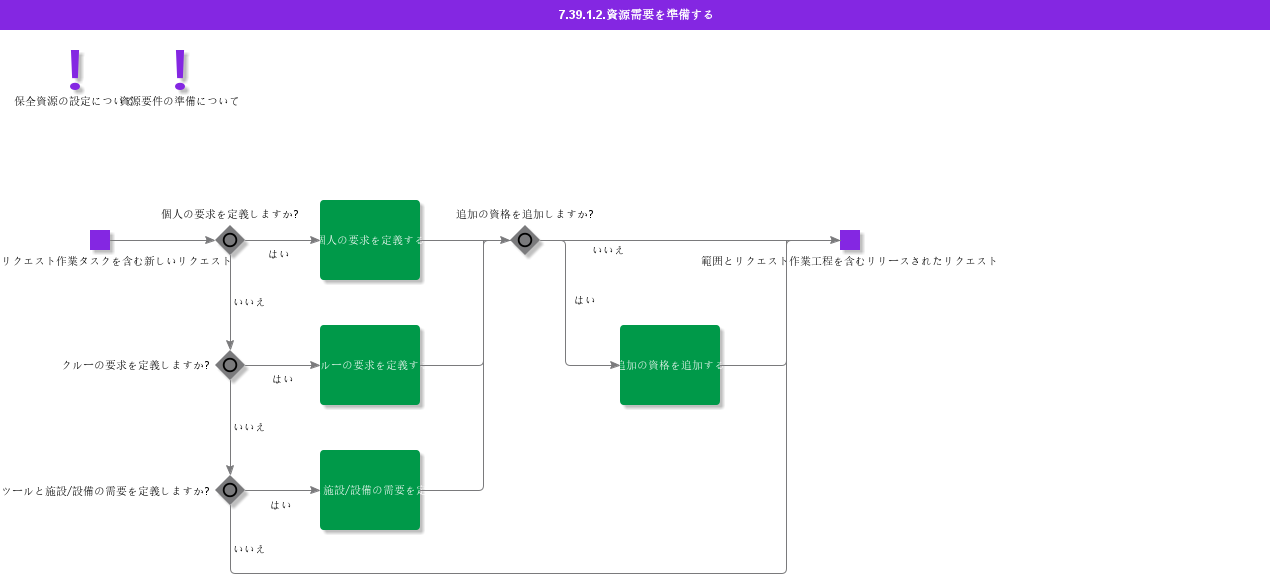Open the 追加の資格を追加する green task box

[x=670, y=365]
